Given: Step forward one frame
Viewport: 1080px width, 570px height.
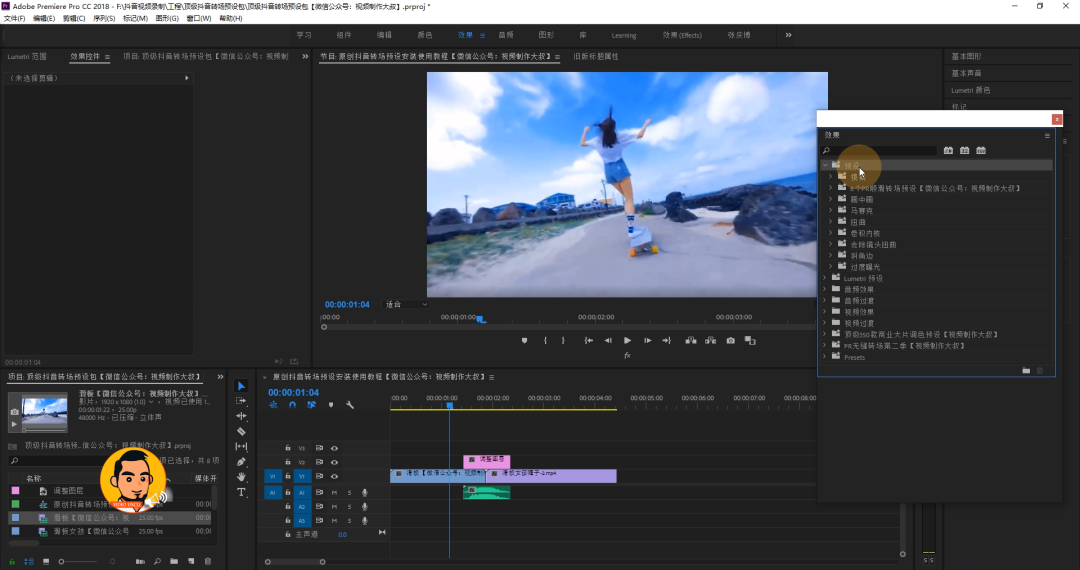Looking at the screenshot, I should tap(647, 341).
